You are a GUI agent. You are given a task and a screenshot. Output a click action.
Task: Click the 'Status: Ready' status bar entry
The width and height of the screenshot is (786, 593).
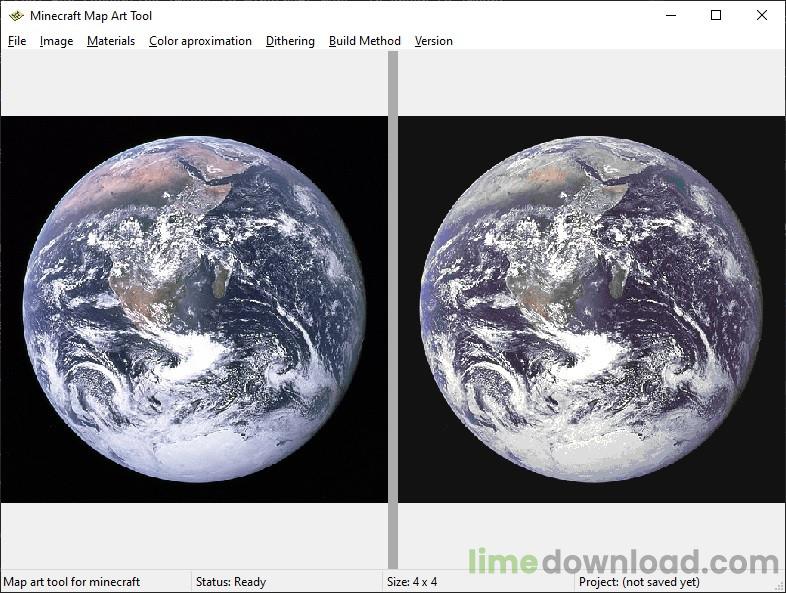tap(231, 581)
